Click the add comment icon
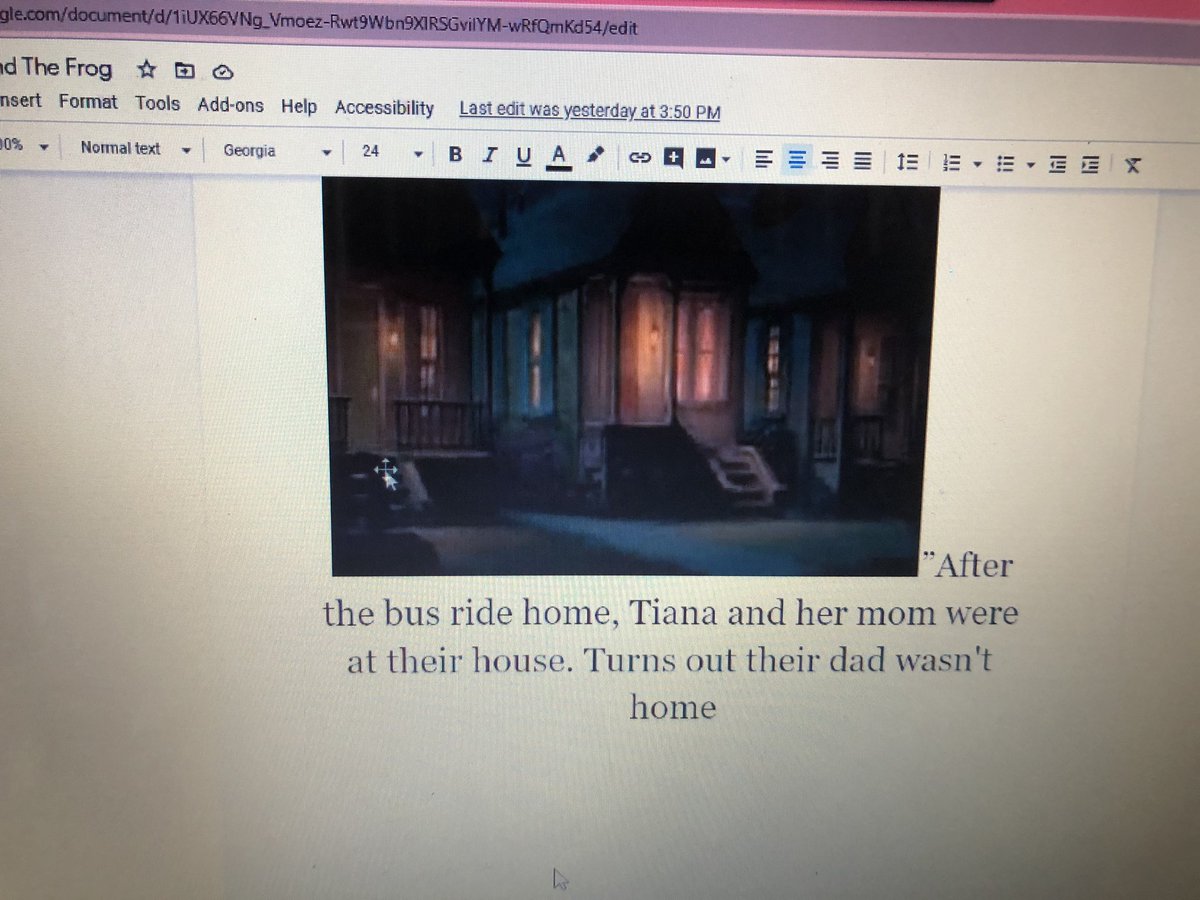1200x900 pixels. tap(673, 157)
